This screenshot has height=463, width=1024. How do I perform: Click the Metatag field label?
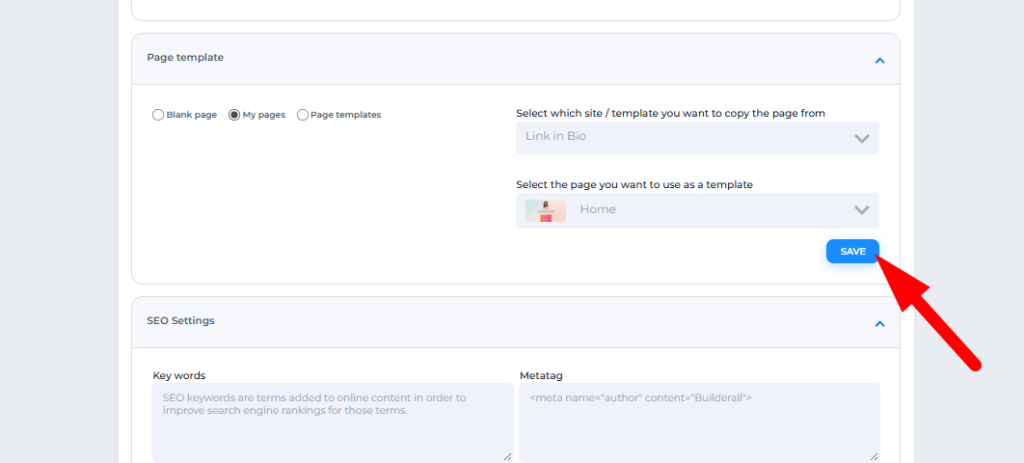tap(541, 376)
